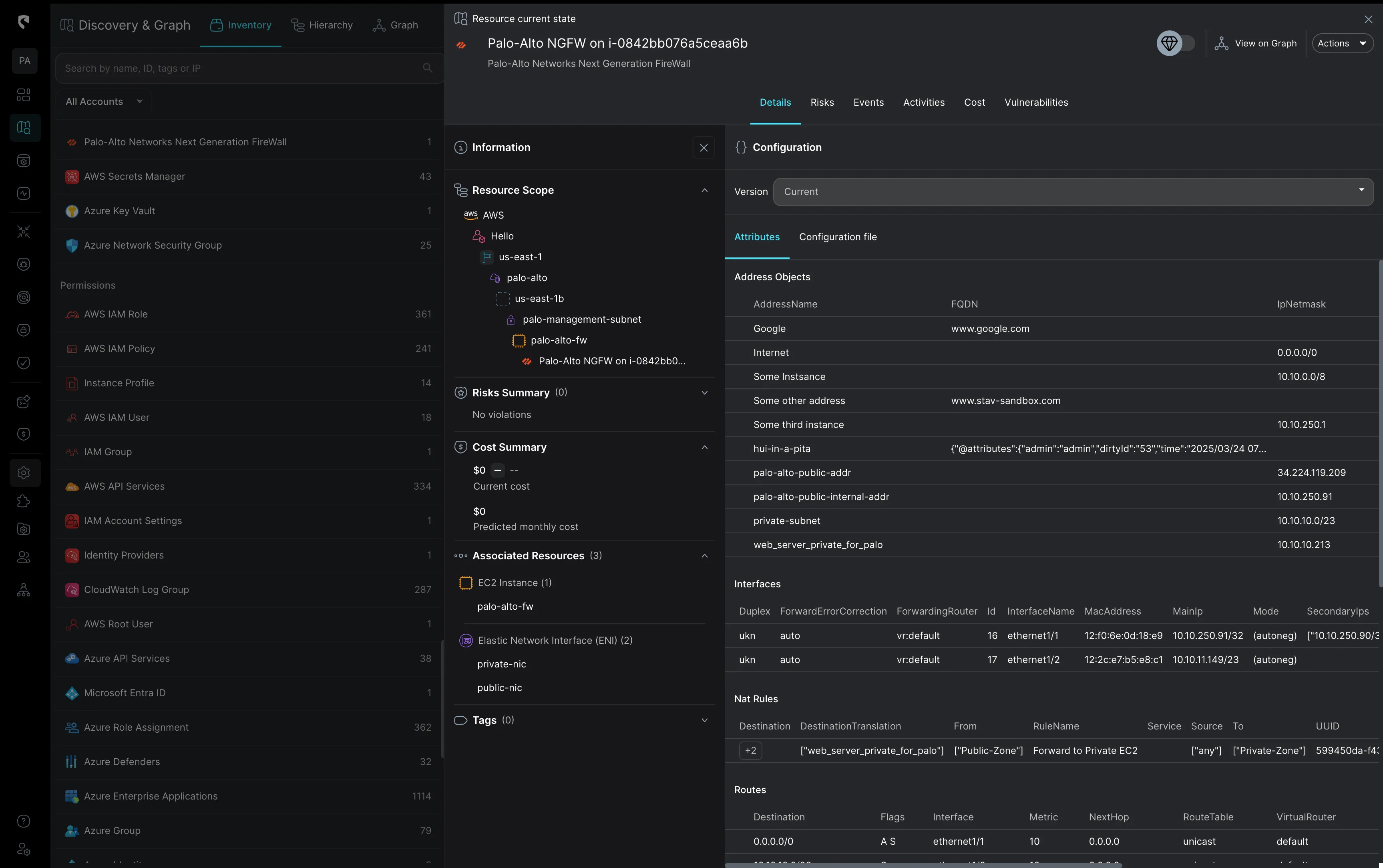This screenshot has height=868, width=1383.
Task: Close the Resource current state panel
Action: tap(1369, 19)
